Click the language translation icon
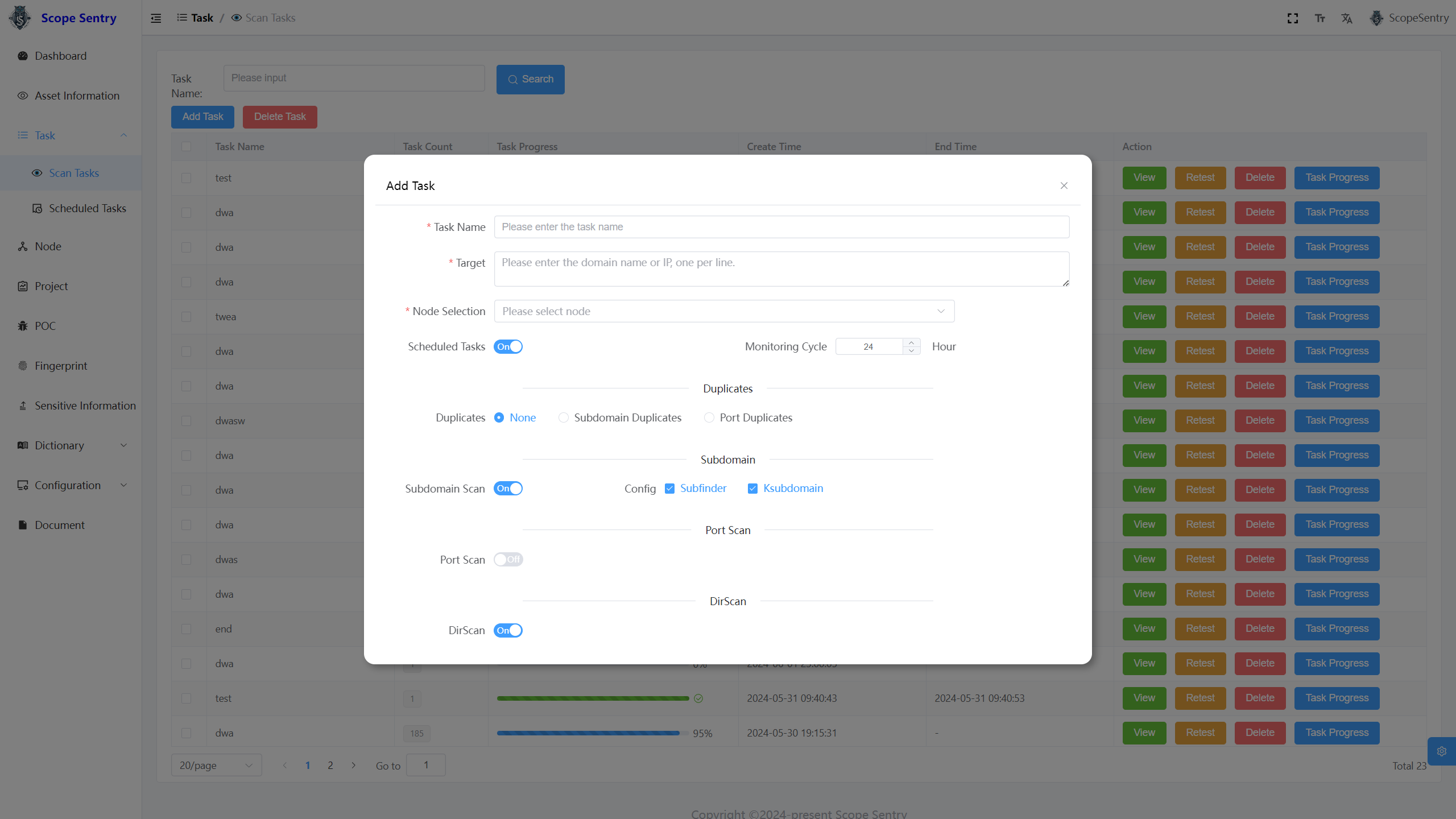This screenshot has width=1456, height=819. [1347, 18]
